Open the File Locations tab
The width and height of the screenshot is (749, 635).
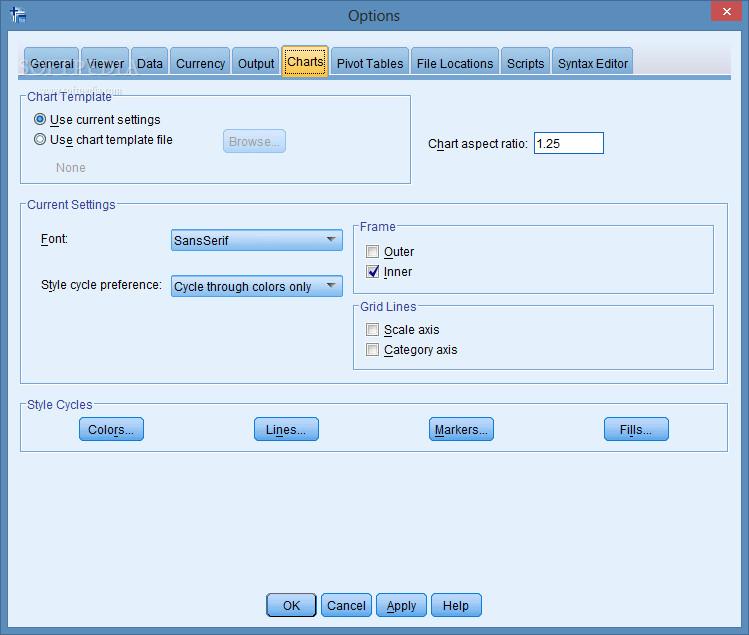click(455, 63)
